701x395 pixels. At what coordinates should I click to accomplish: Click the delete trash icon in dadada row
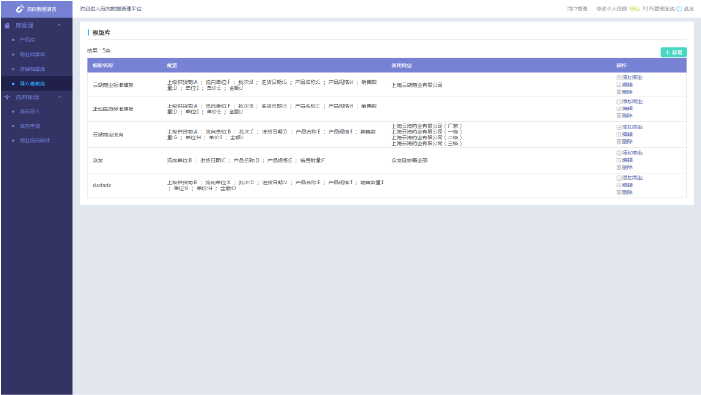pos(619,192)
